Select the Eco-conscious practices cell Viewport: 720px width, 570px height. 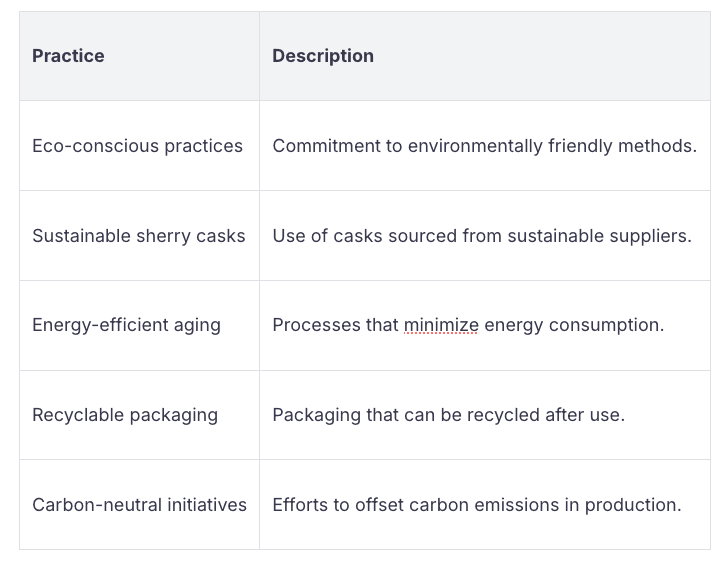(x=137, y=146)
